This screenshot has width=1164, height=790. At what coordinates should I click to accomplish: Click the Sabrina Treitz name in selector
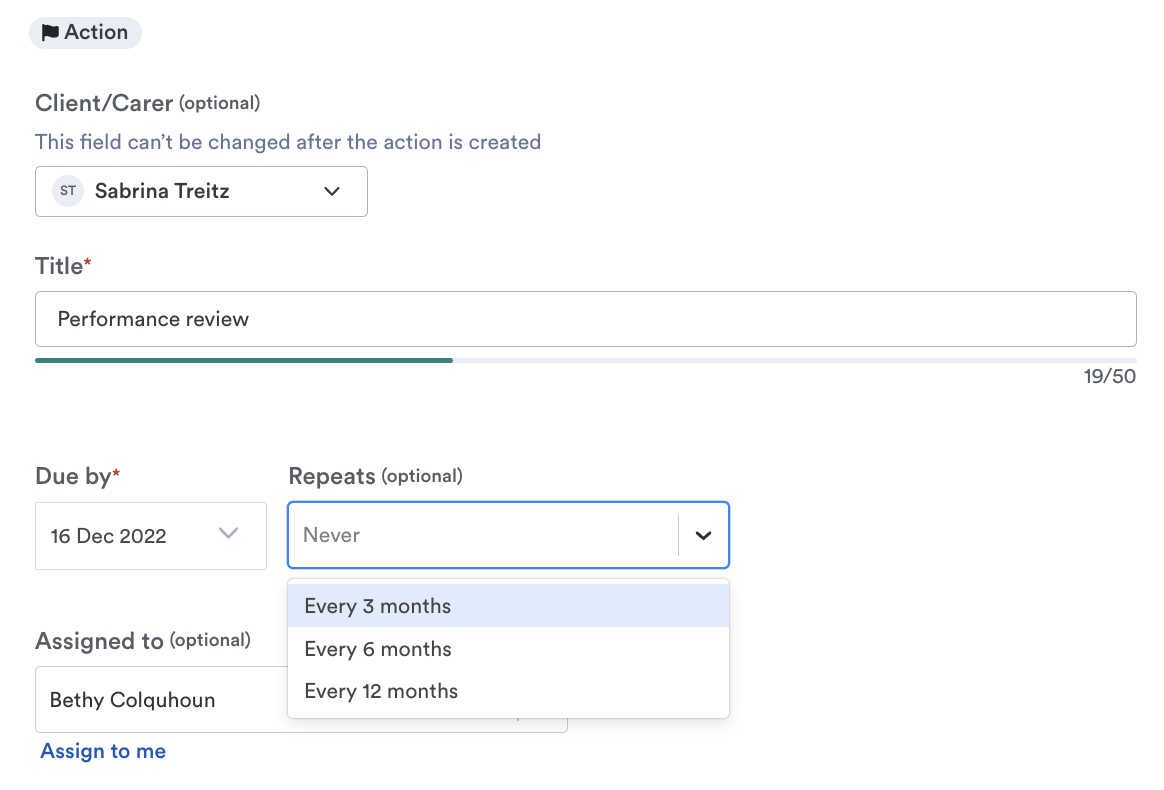162,191
